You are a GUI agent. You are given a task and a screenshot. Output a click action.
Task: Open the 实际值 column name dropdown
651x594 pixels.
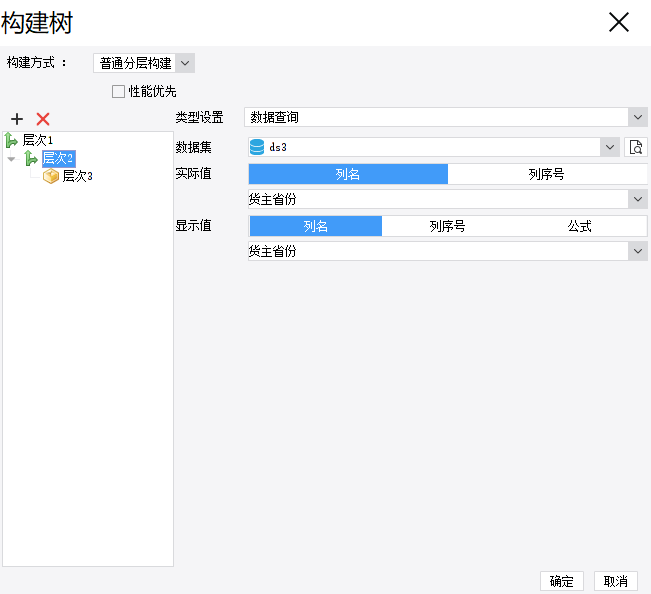click(x=638, y=199)
